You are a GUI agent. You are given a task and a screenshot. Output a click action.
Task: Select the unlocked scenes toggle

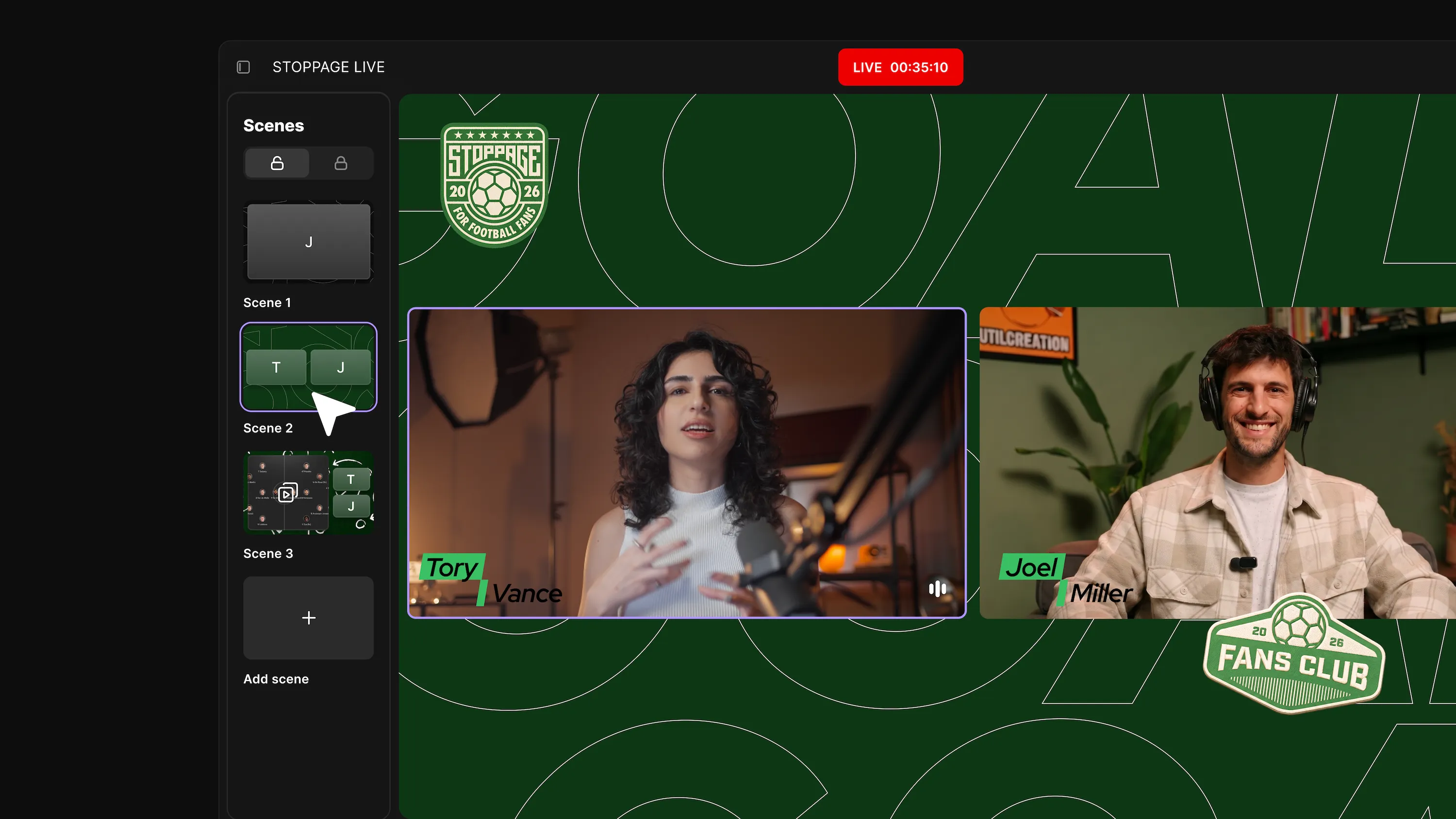[277, 164]
